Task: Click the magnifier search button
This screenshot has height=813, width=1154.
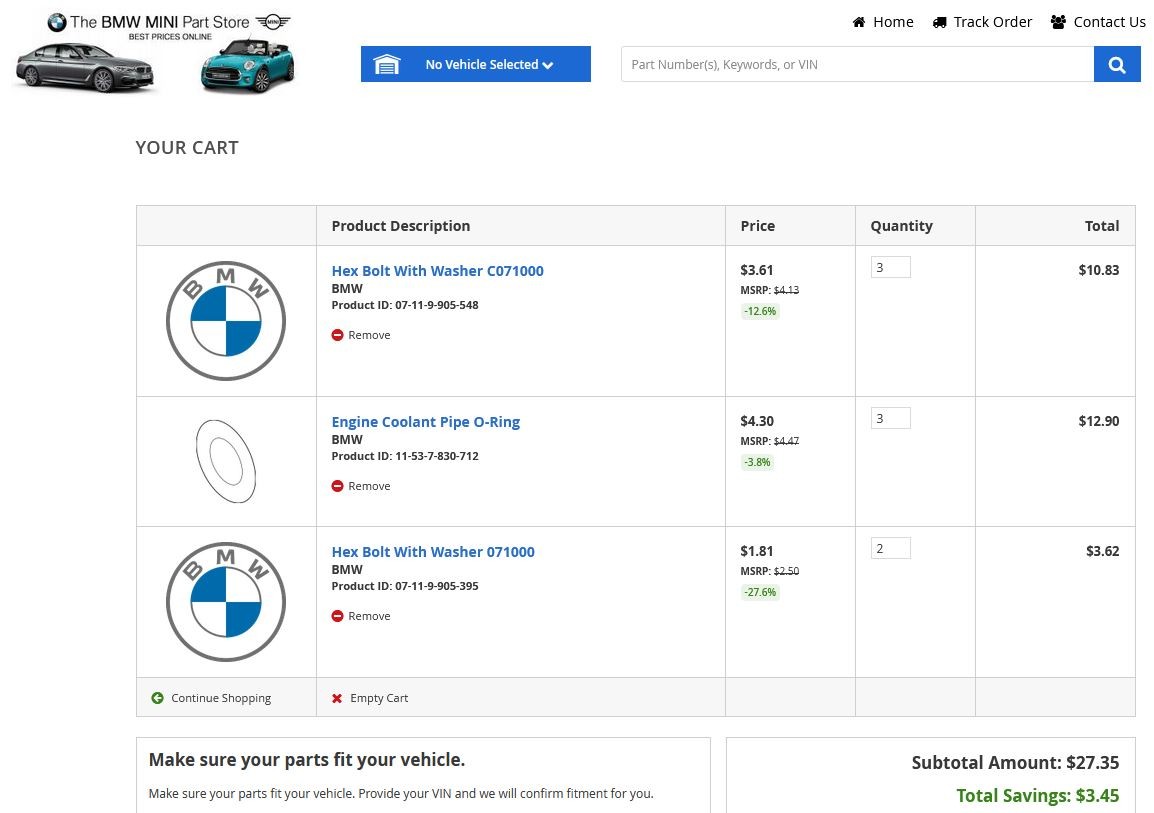Action: (x=1117, y=65)
